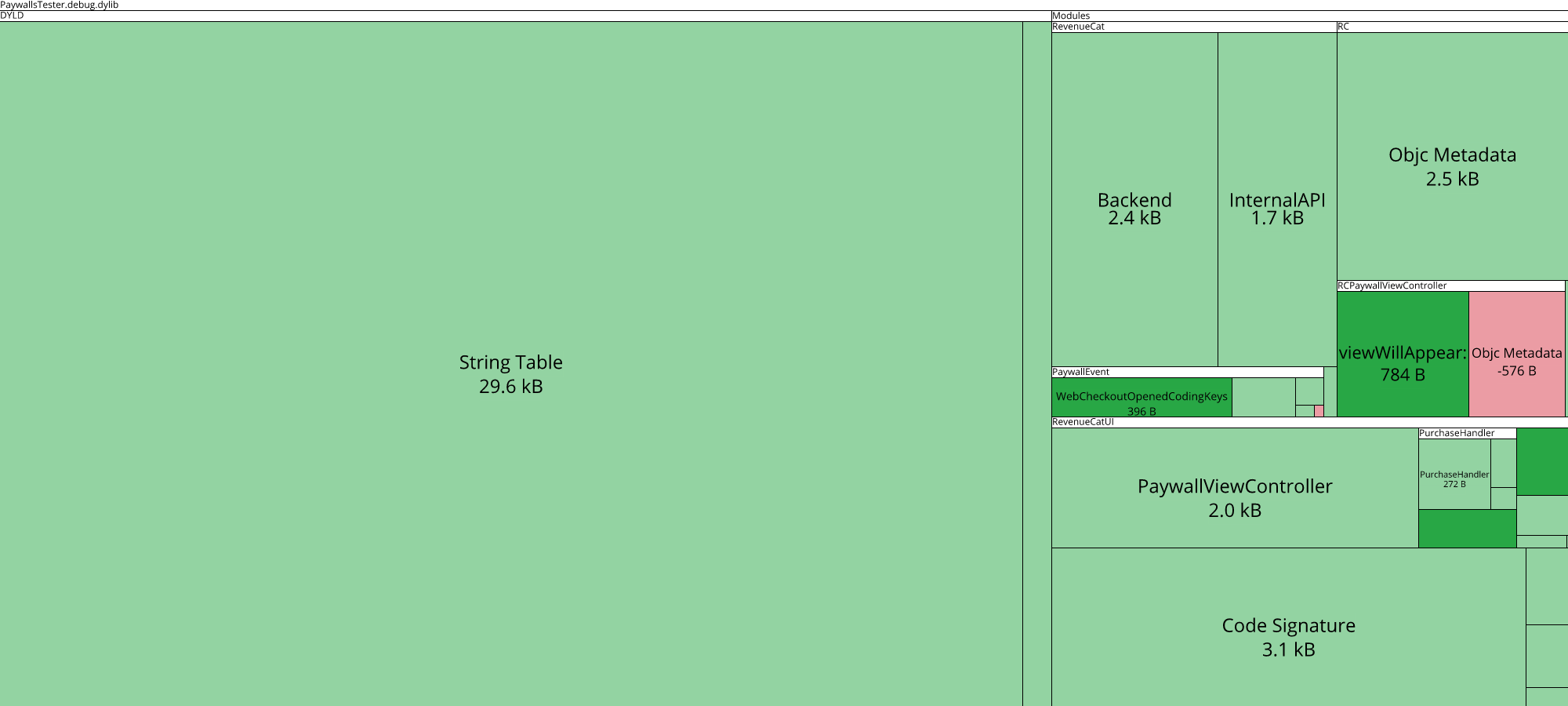Click the PurchaseHandler group header label
This screenshot has width=1568, height=706.
[1457, 433]
